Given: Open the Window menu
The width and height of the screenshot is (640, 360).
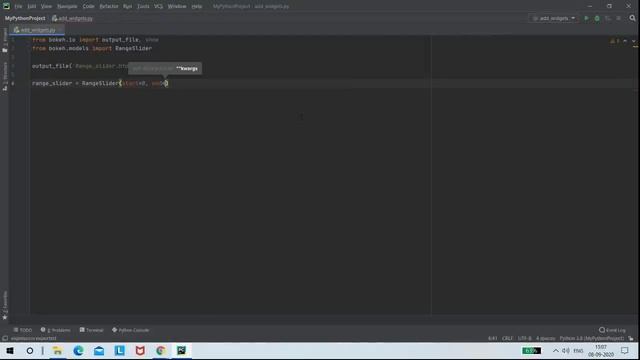Looking at the screenshot, I should pos(177,7).
